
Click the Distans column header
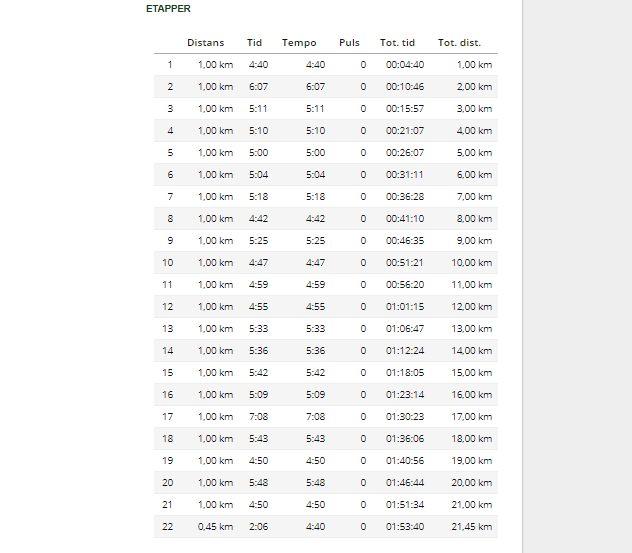(205, 43)
